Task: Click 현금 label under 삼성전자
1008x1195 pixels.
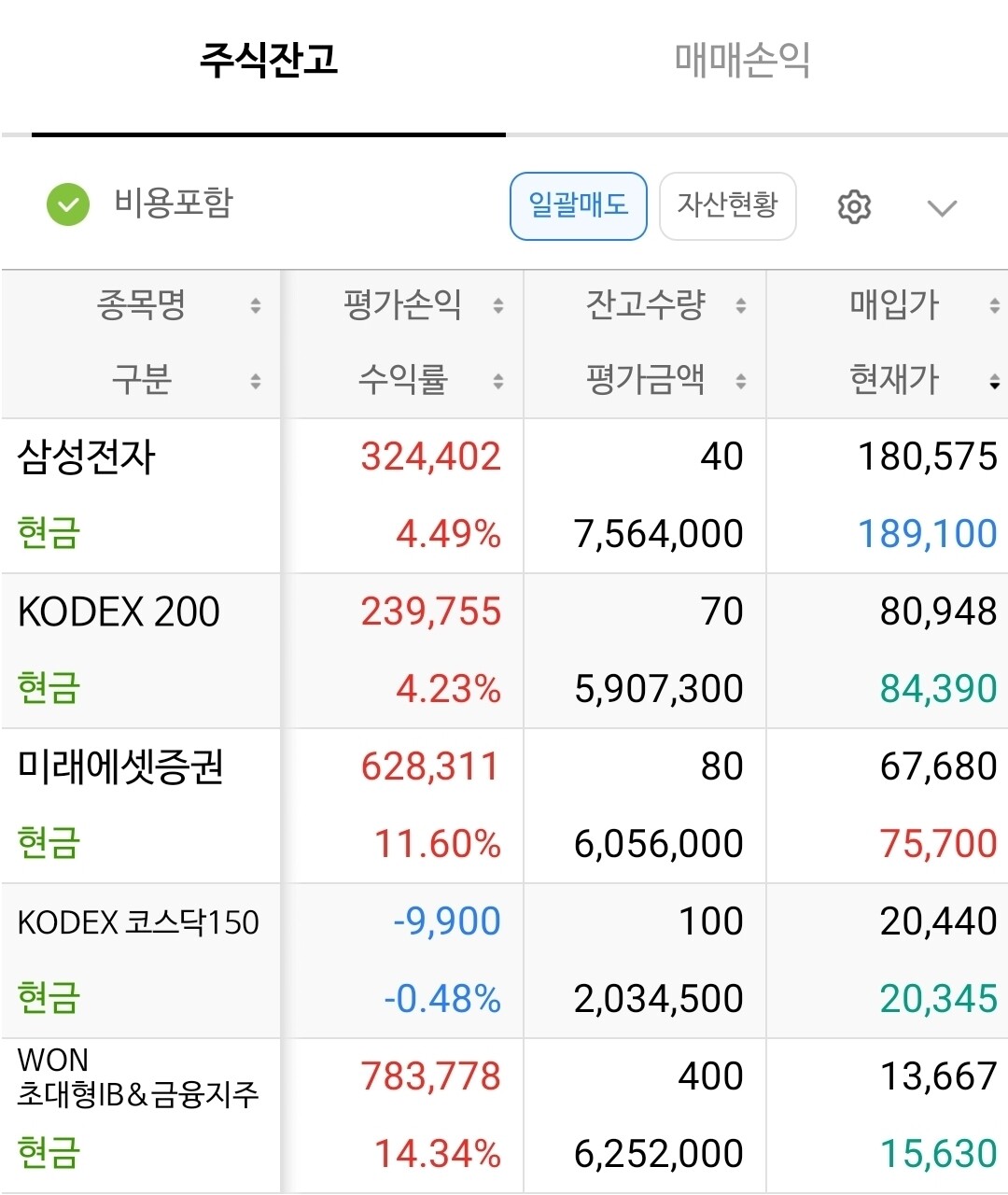Action: pyautogui.click(x=49, y=533)
